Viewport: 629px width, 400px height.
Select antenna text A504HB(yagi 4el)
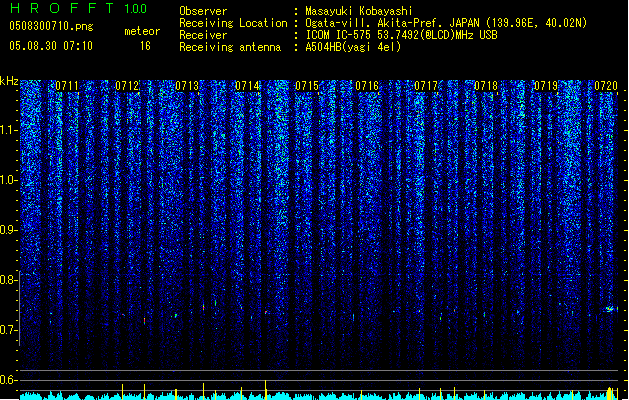[x=353, y=47]
